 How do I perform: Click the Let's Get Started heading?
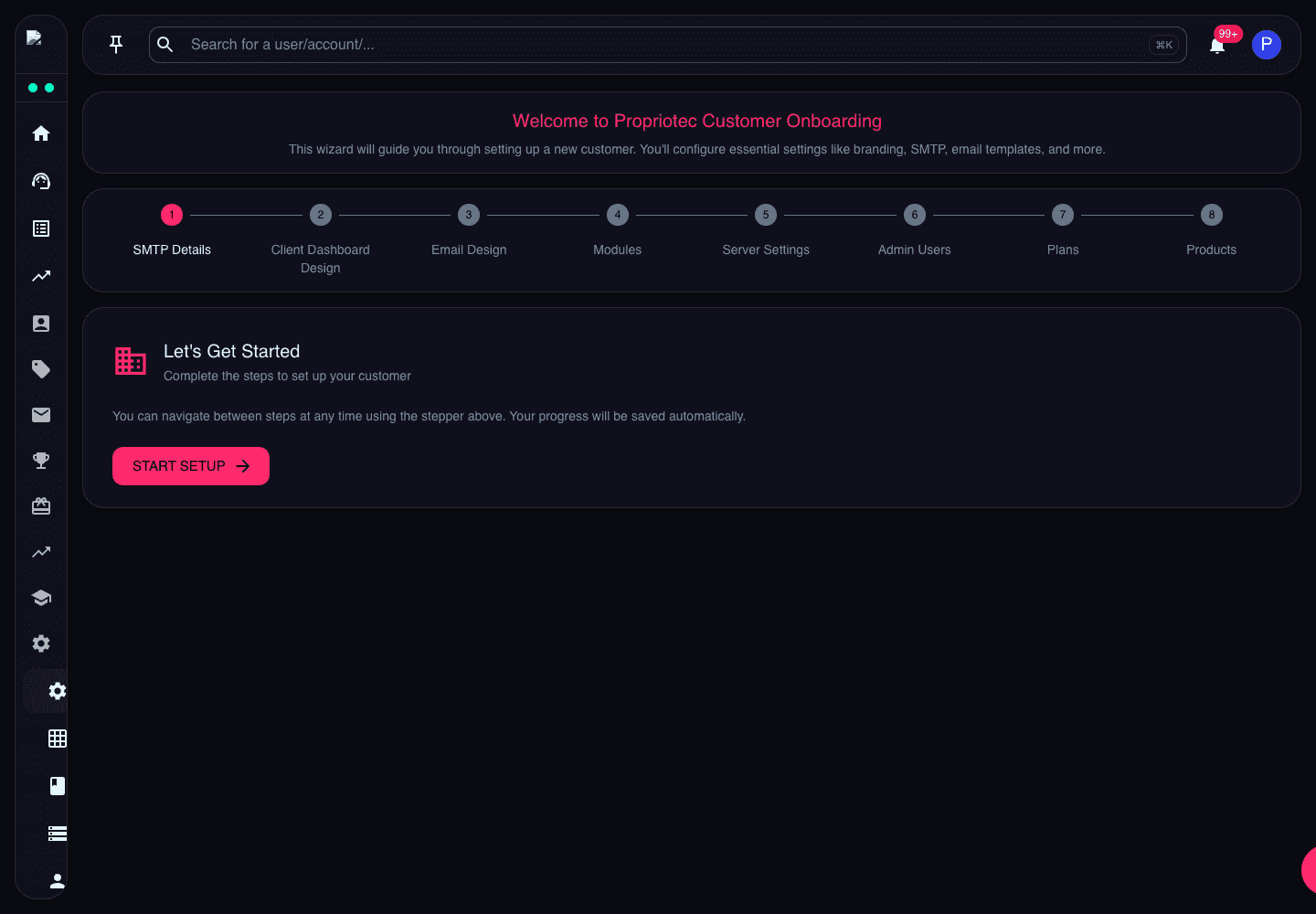pos(232,352)
